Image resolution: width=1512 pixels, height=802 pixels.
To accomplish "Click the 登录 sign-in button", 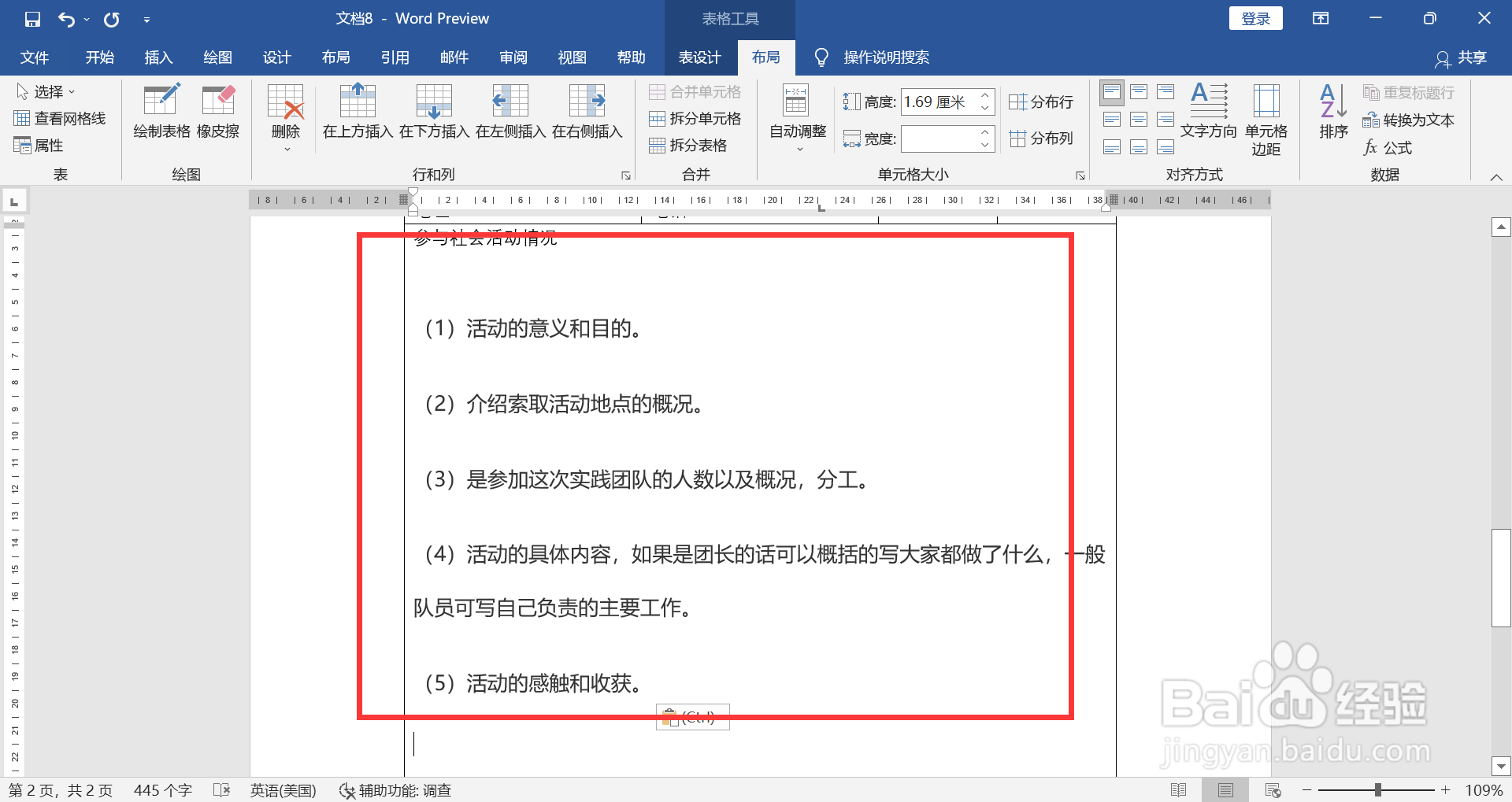I will 1255,17.
